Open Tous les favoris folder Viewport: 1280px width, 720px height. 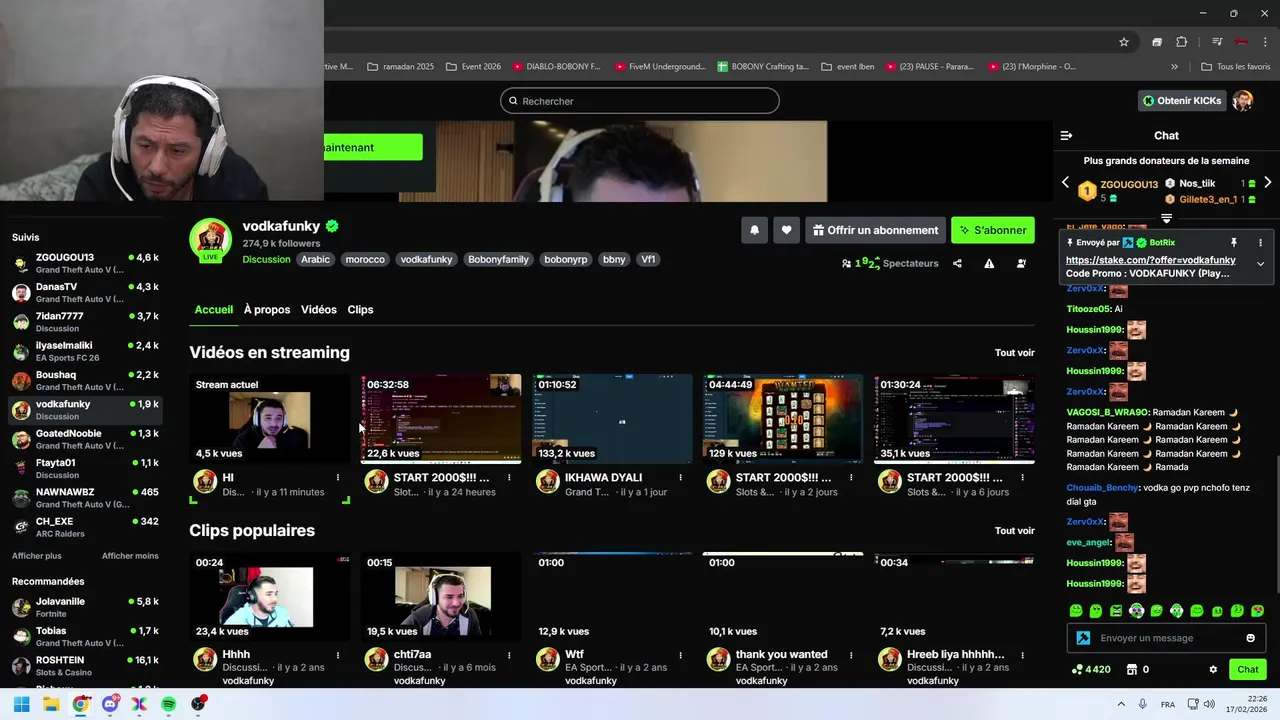(1235, 67)
